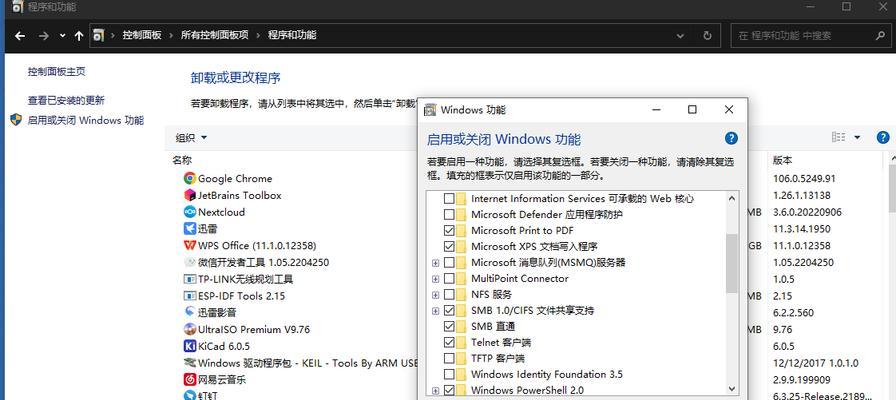Check Internet Information Services 可承载的 Web 核心

449,199
